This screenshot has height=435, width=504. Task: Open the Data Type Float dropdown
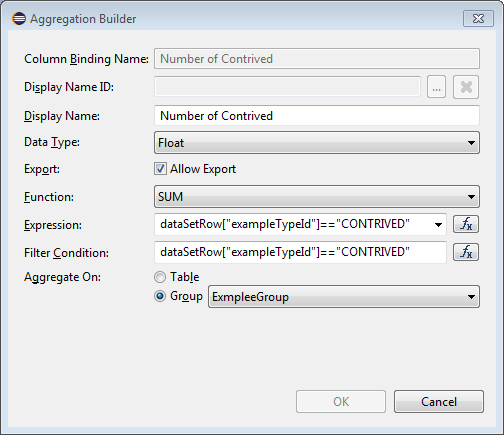[x=317, y=143]
